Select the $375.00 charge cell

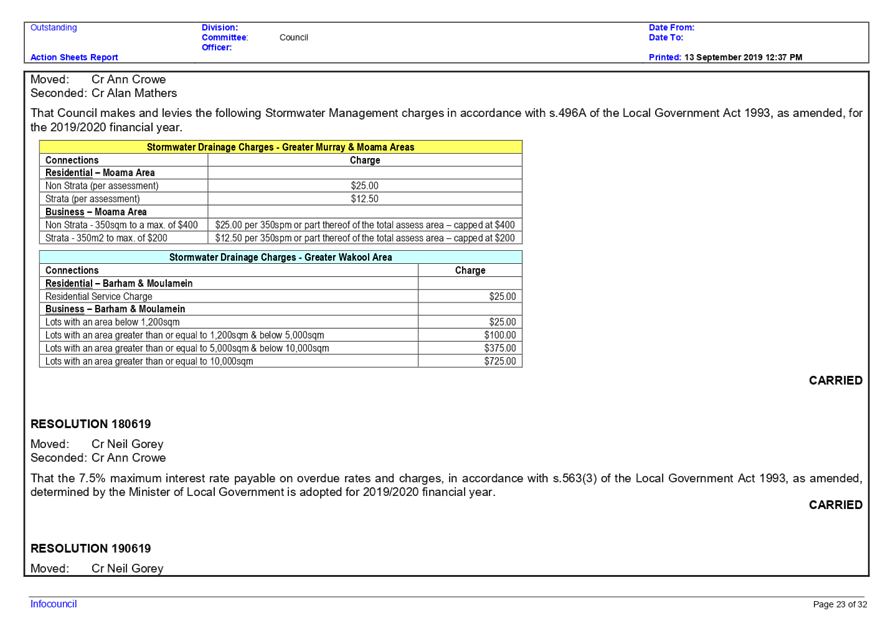[470, 348]
